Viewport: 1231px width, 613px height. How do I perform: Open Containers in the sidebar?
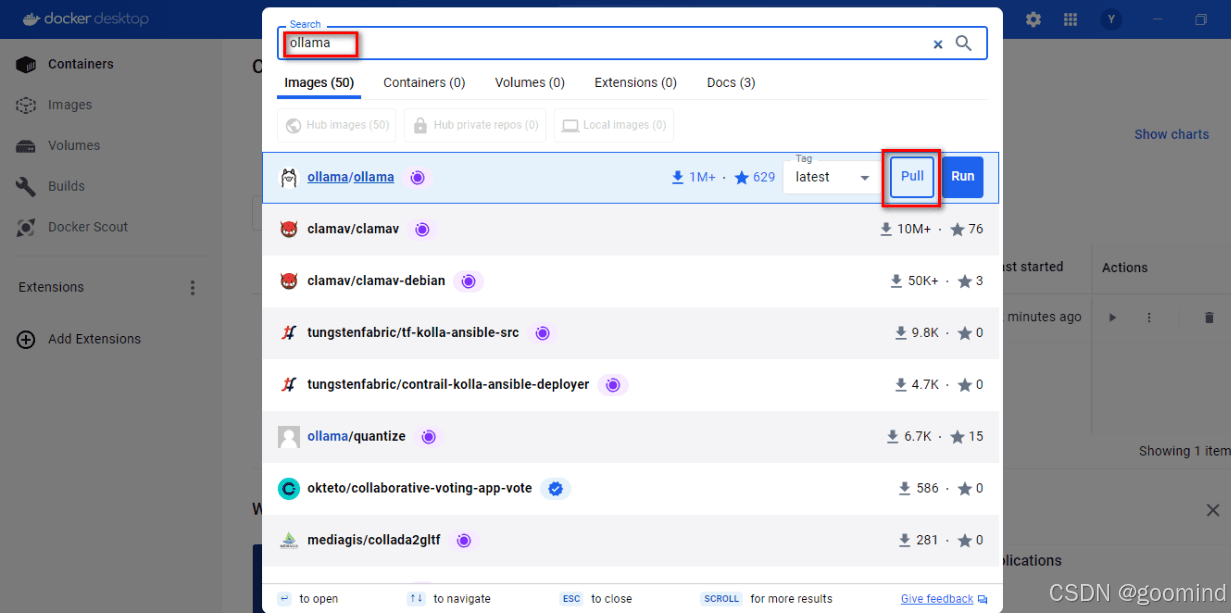pos(81,64)
